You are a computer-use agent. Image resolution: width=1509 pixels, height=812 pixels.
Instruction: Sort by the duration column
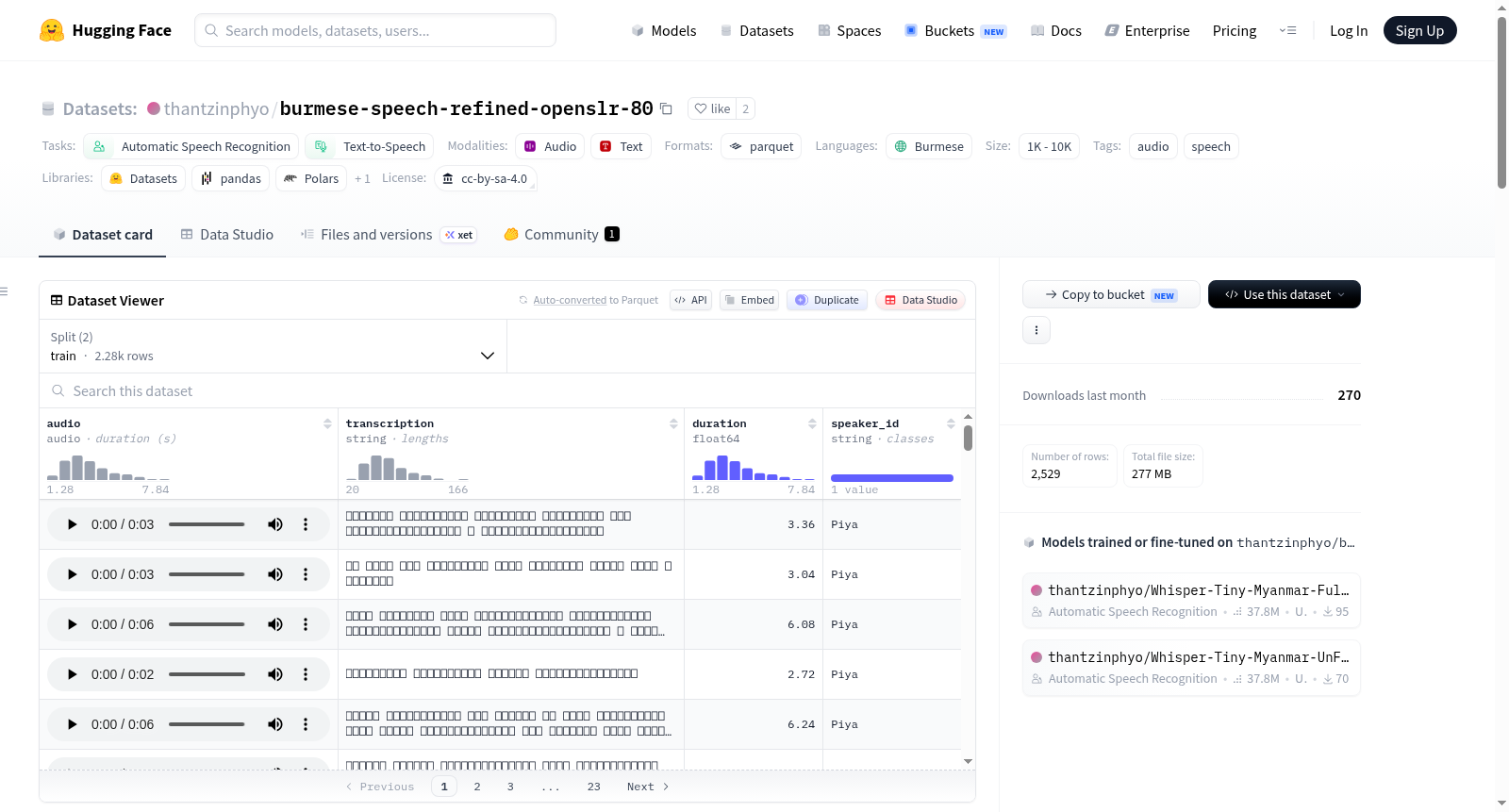pyautogui.click(x=812, y=423)
